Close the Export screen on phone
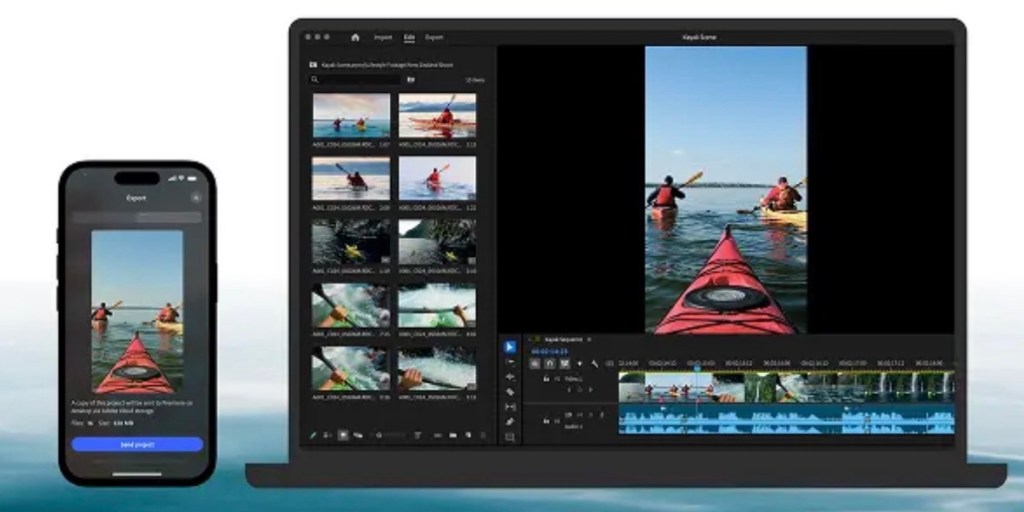Screen dimensions: 1024x512 [195, 198]
